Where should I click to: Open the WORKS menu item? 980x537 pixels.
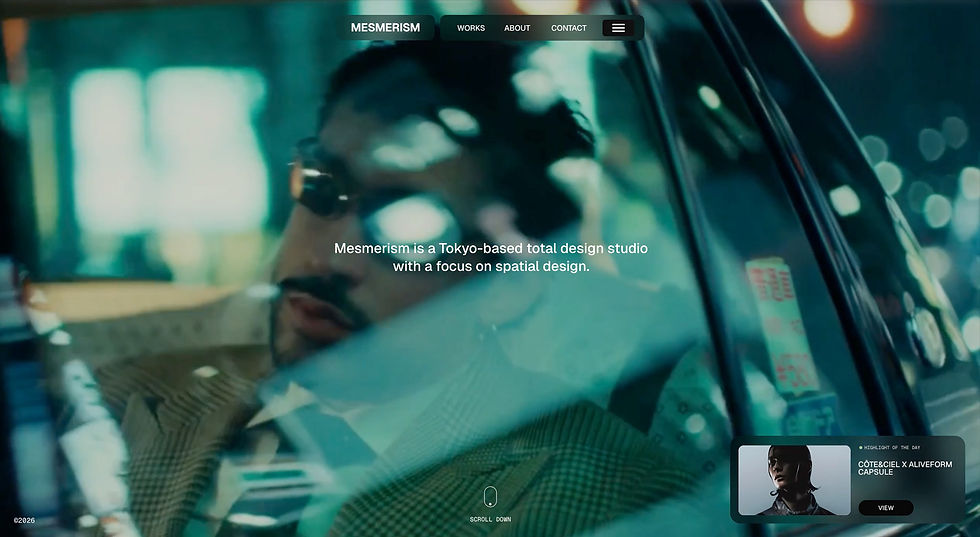pyautogui.click(x=471, y=28)
